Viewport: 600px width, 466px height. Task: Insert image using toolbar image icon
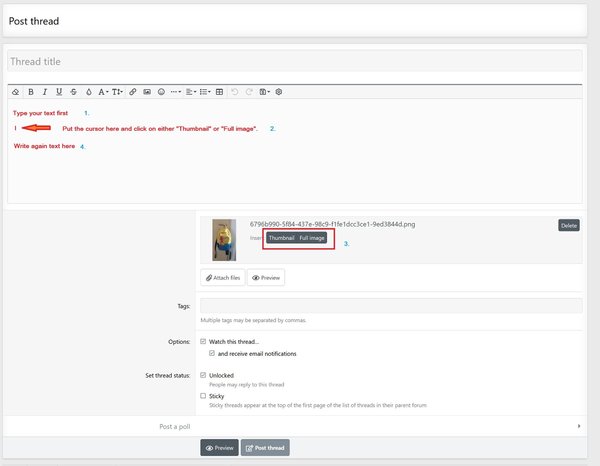(147, 91)
